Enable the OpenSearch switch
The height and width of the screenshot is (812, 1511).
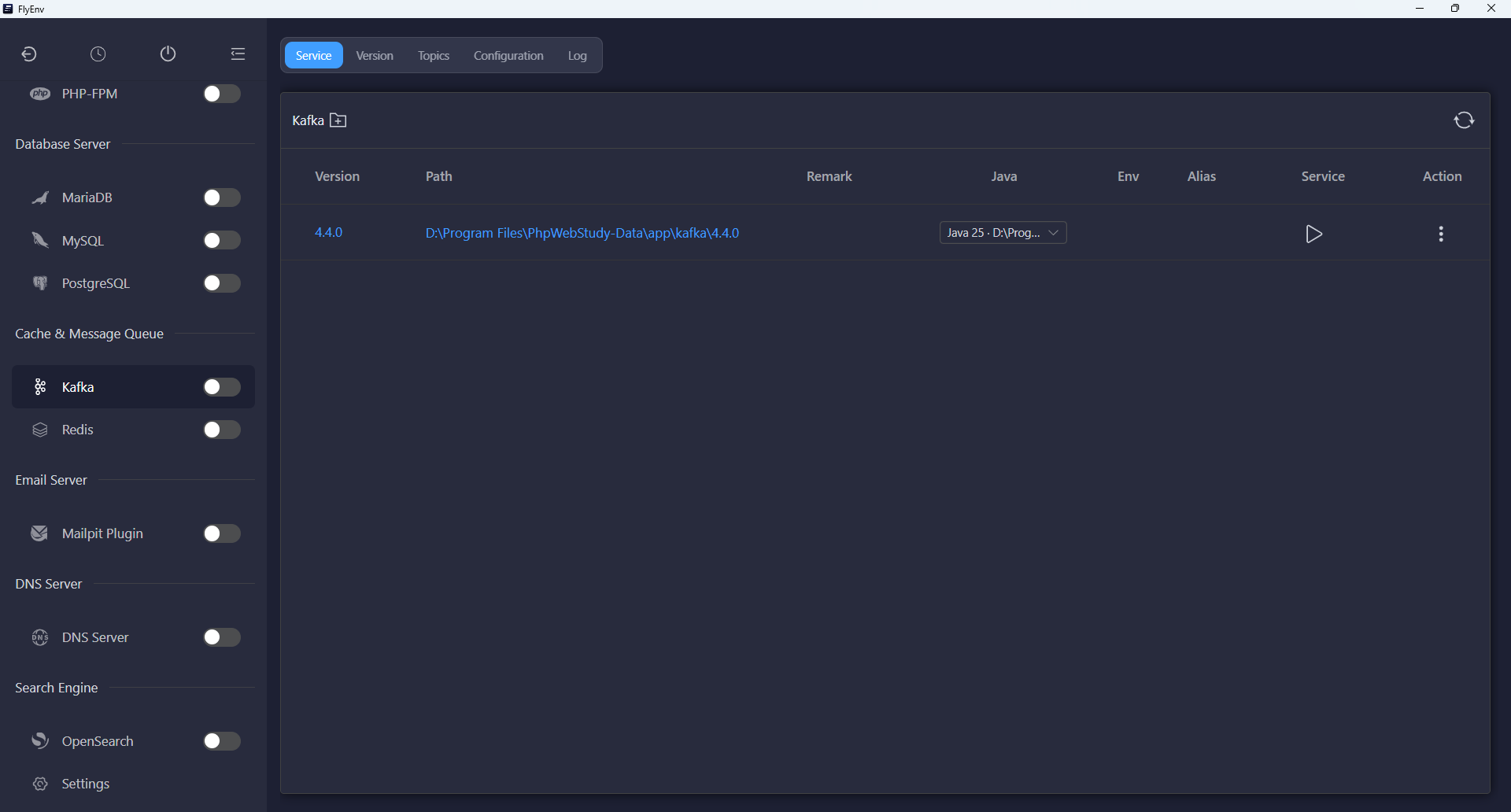click(x=222, y=741)
